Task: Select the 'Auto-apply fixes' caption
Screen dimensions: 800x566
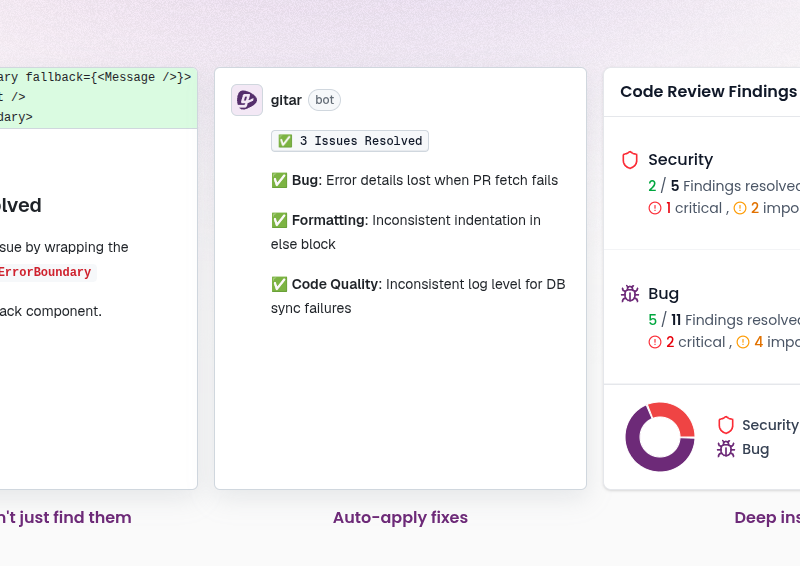Action: [401, 518]
